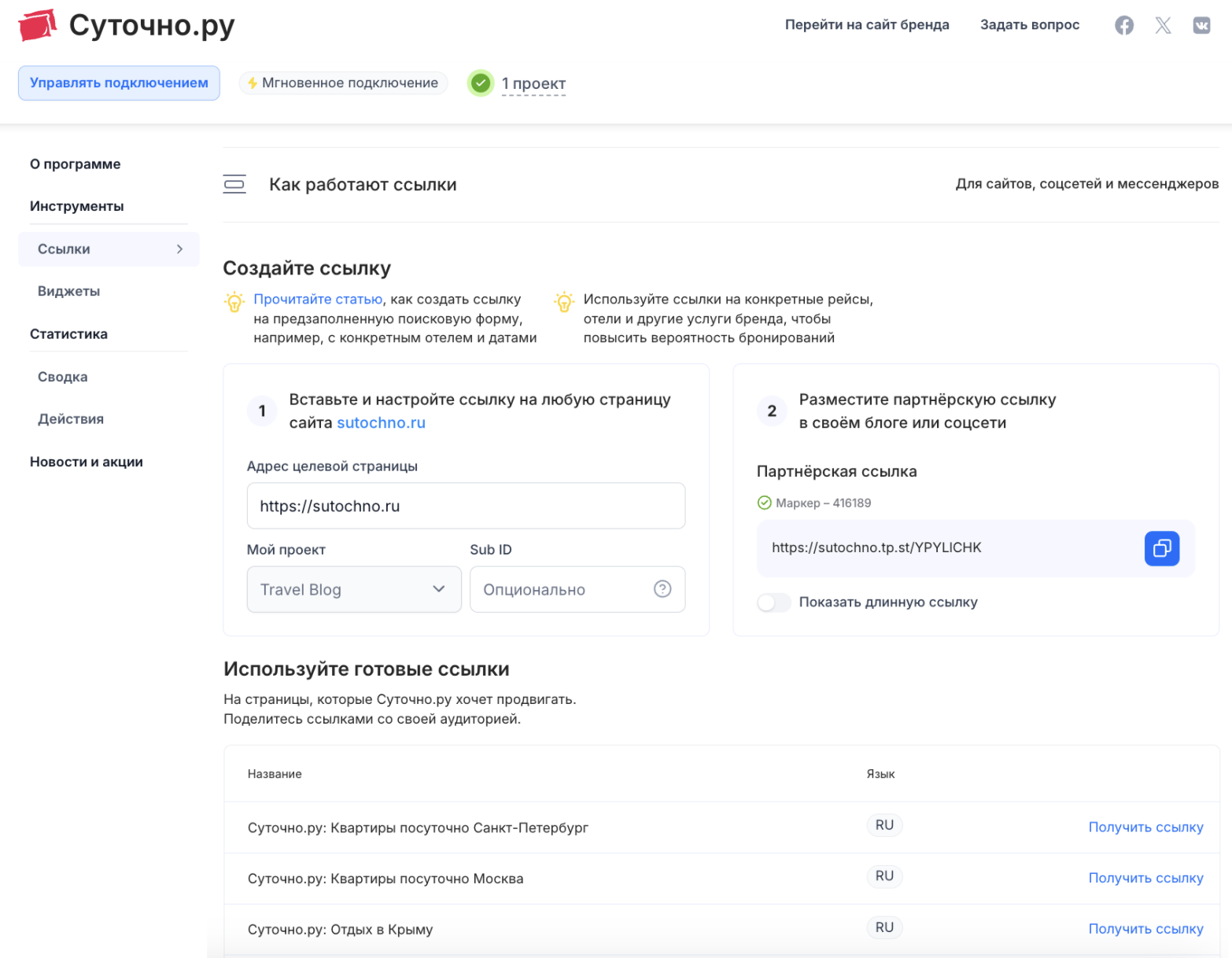Select Сводка in sidebar
Screen dimensions: 1232x958
click(63, 377)
